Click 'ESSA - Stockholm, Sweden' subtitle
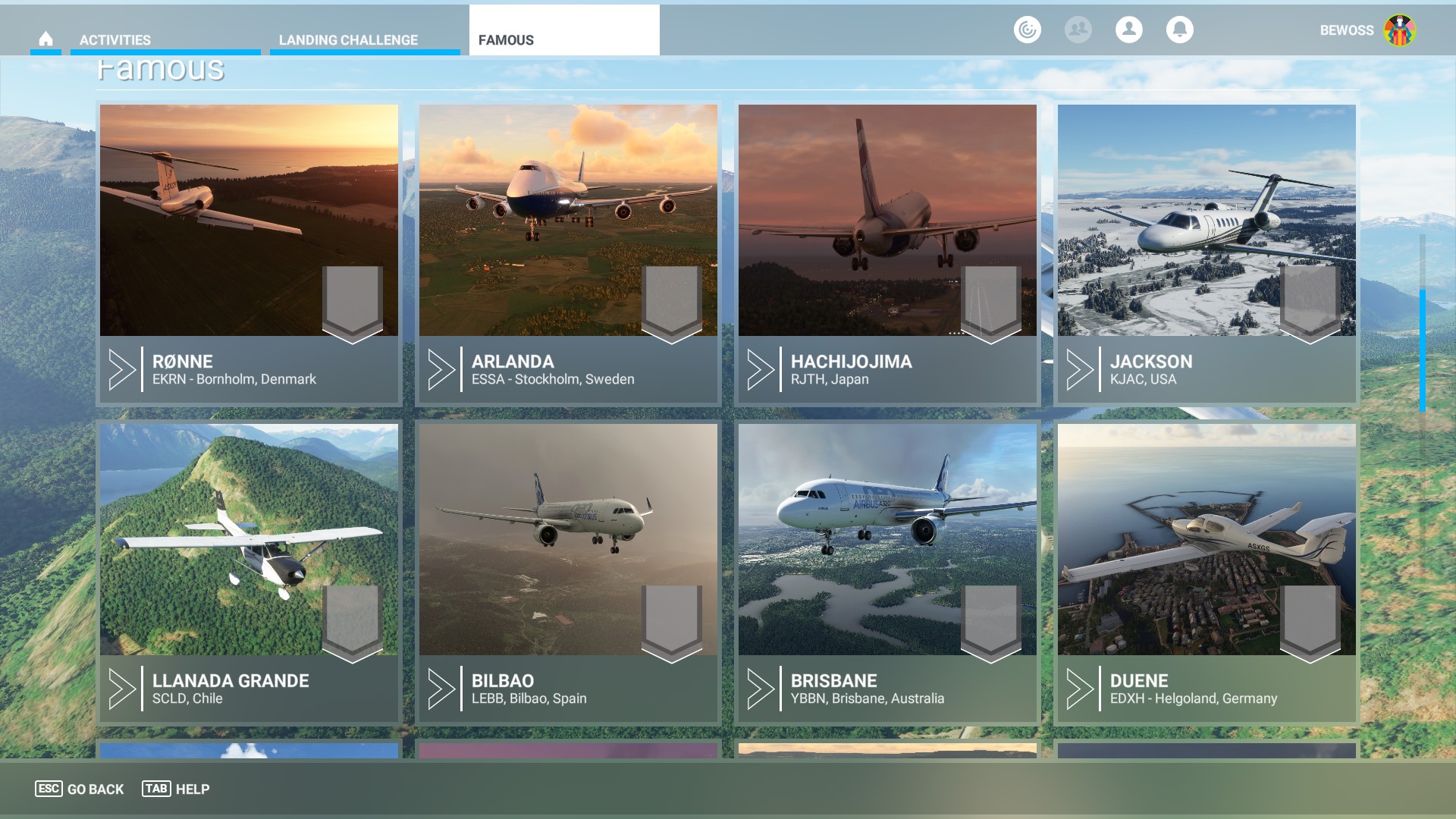The image size is (1456, 819). click(x=553, y=379)
